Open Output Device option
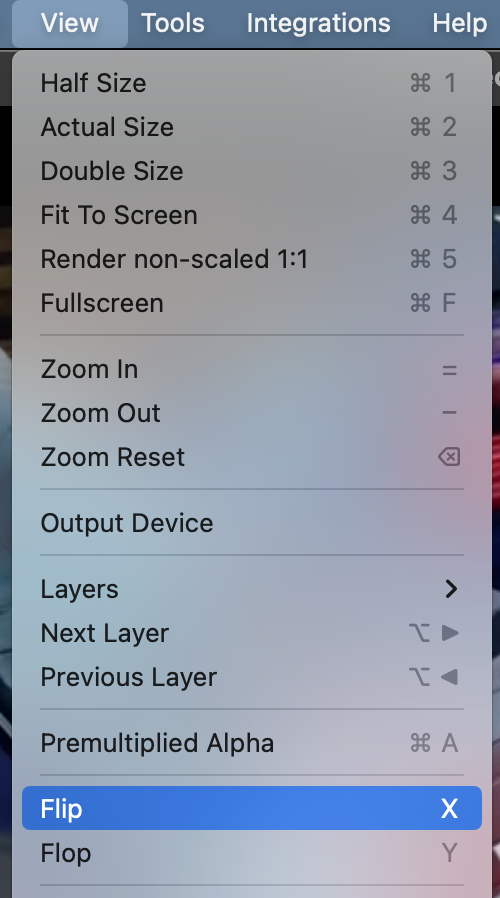The image size is (500, 898). tap(251, 523)
